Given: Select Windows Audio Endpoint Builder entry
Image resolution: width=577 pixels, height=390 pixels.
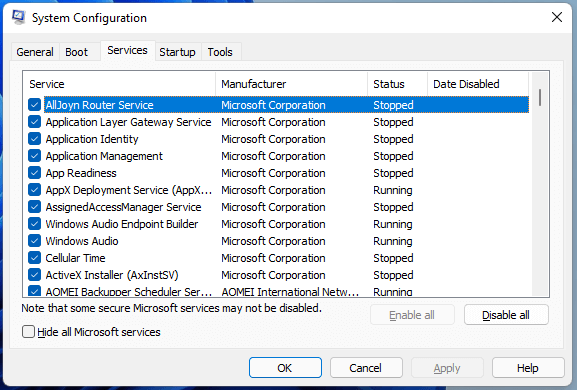Looking at the screenshot, I should coord(122,224).
